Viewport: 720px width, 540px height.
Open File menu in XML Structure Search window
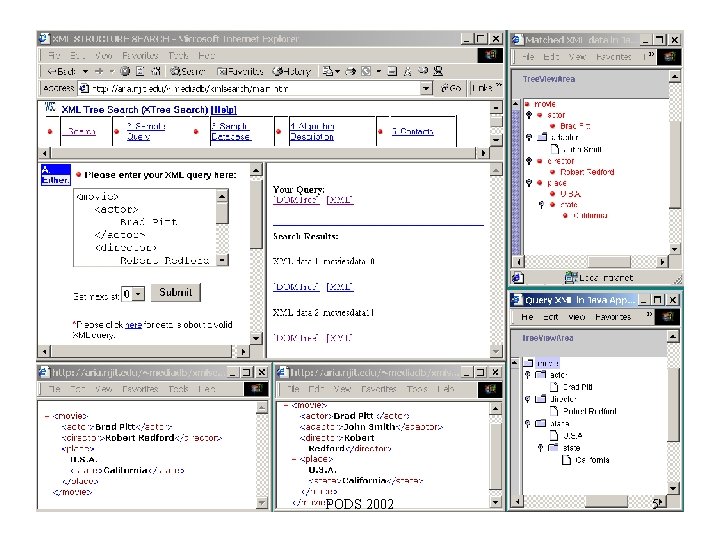(54, 56)
